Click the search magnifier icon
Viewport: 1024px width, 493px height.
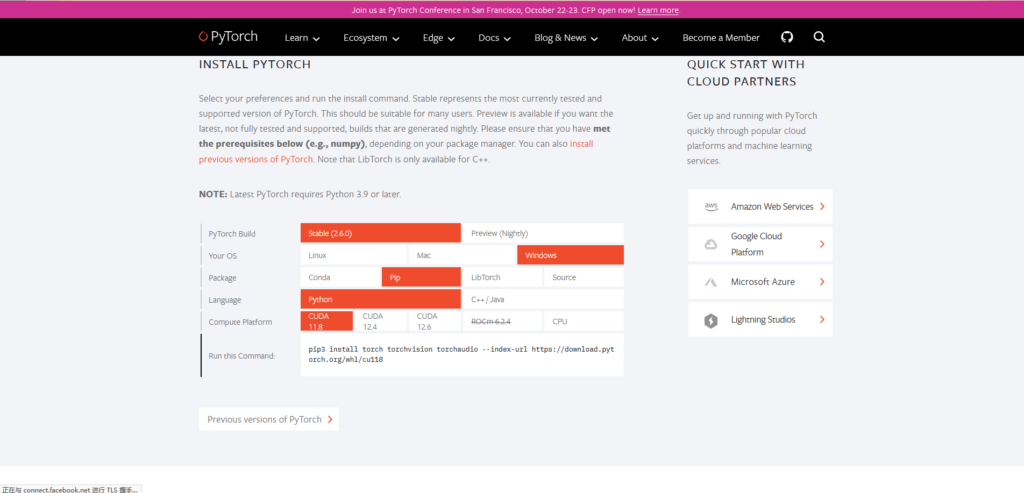click(819, 37)
